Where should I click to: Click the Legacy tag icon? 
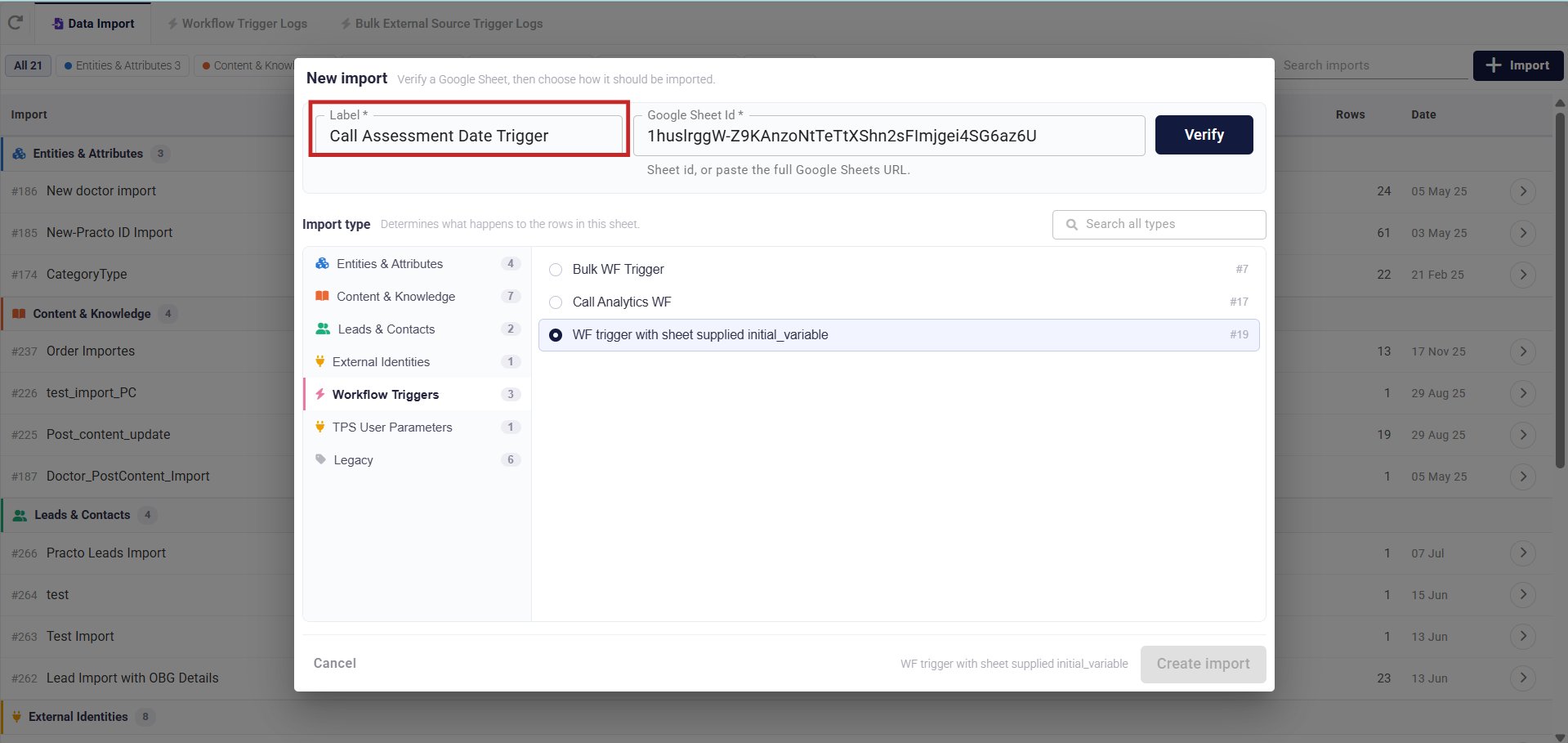pos(321,459)
